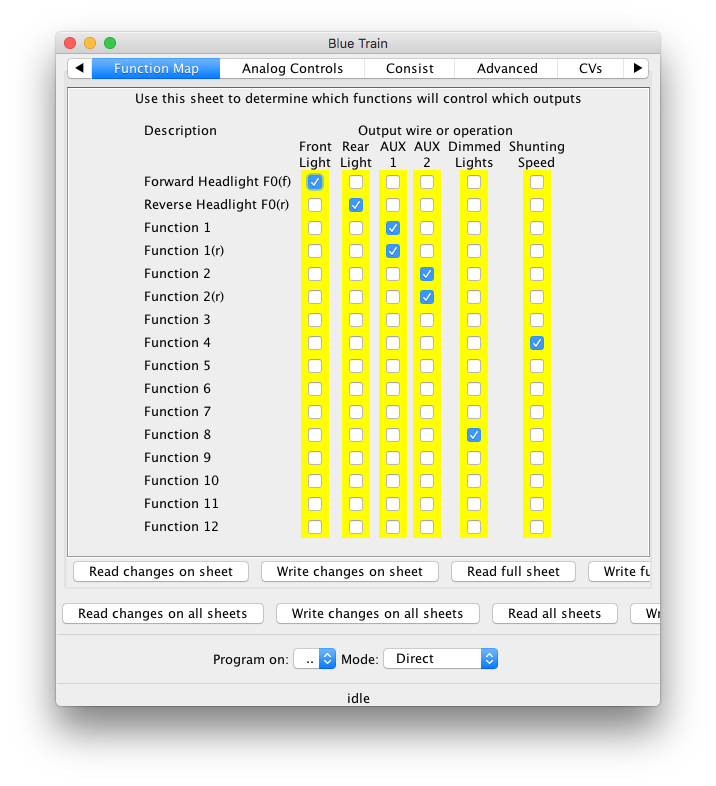Click Read changes on sheet button
The height and width of the screenshot is (786, 716).
pos(161,572)
